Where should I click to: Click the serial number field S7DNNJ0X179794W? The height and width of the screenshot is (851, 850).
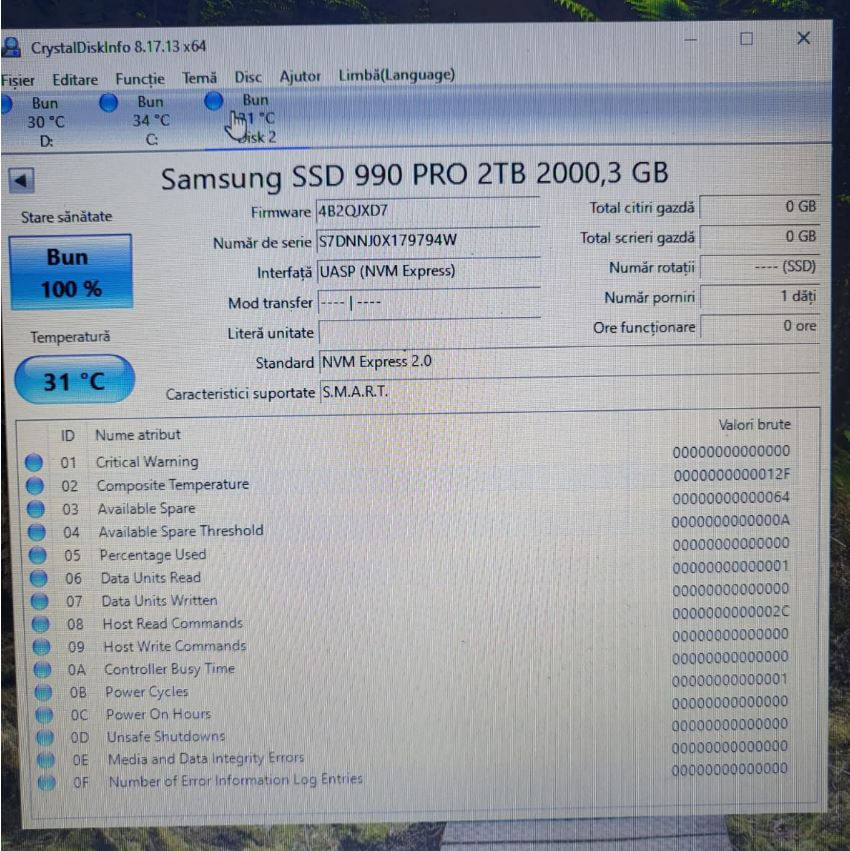tap(428, 241)
